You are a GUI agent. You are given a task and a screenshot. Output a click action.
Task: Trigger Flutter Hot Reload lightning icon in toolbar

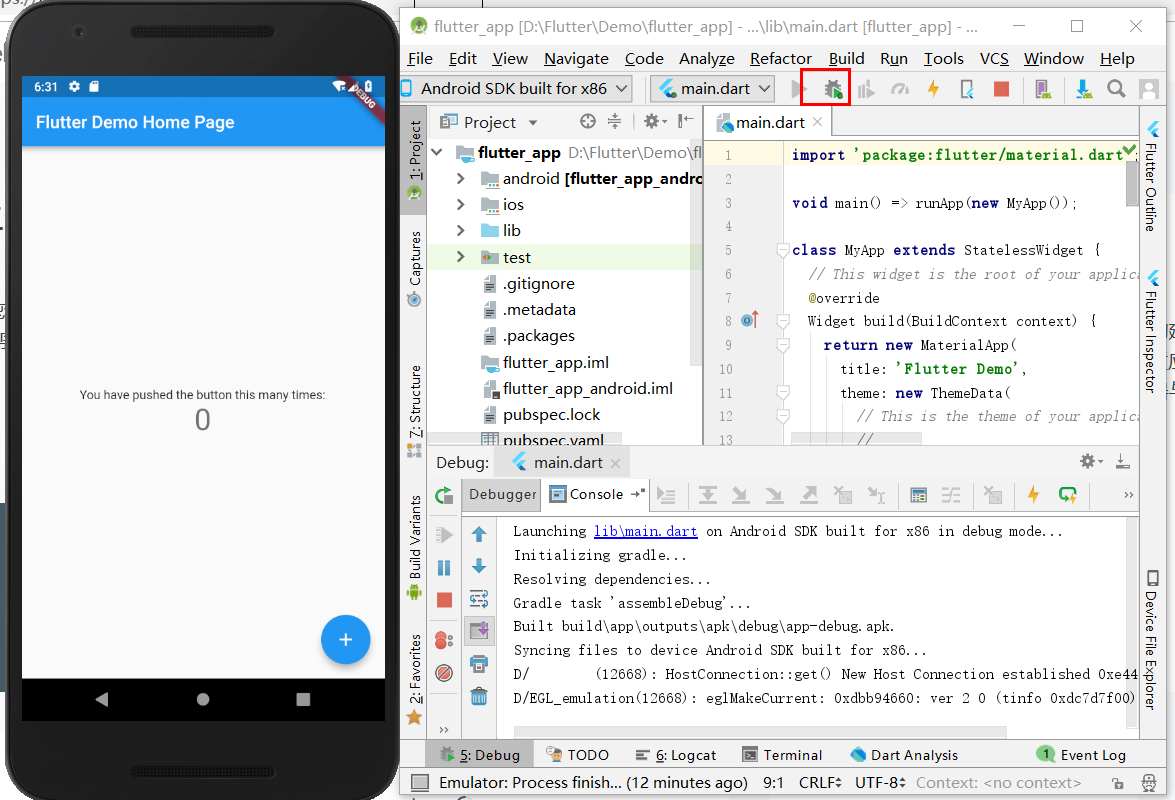(x=933, y=89)
